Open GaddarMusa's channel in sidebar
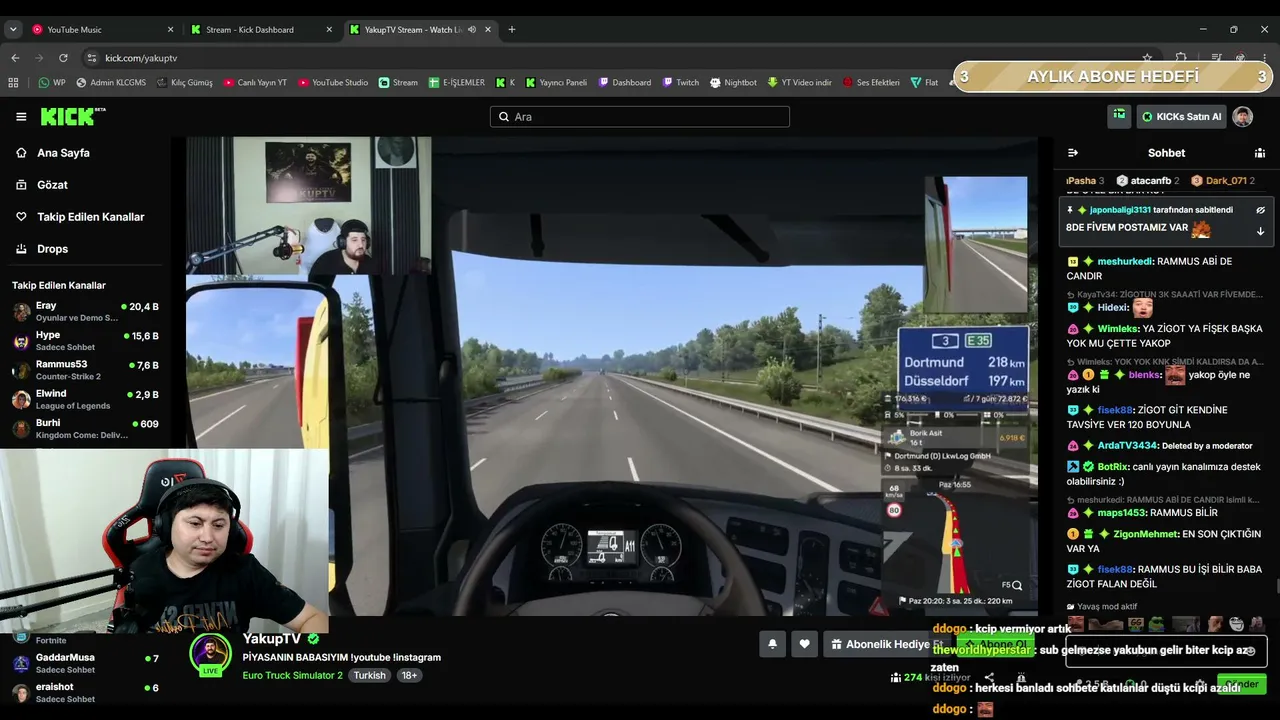Viewport: 1280px width, 720px height. (85, 663)
